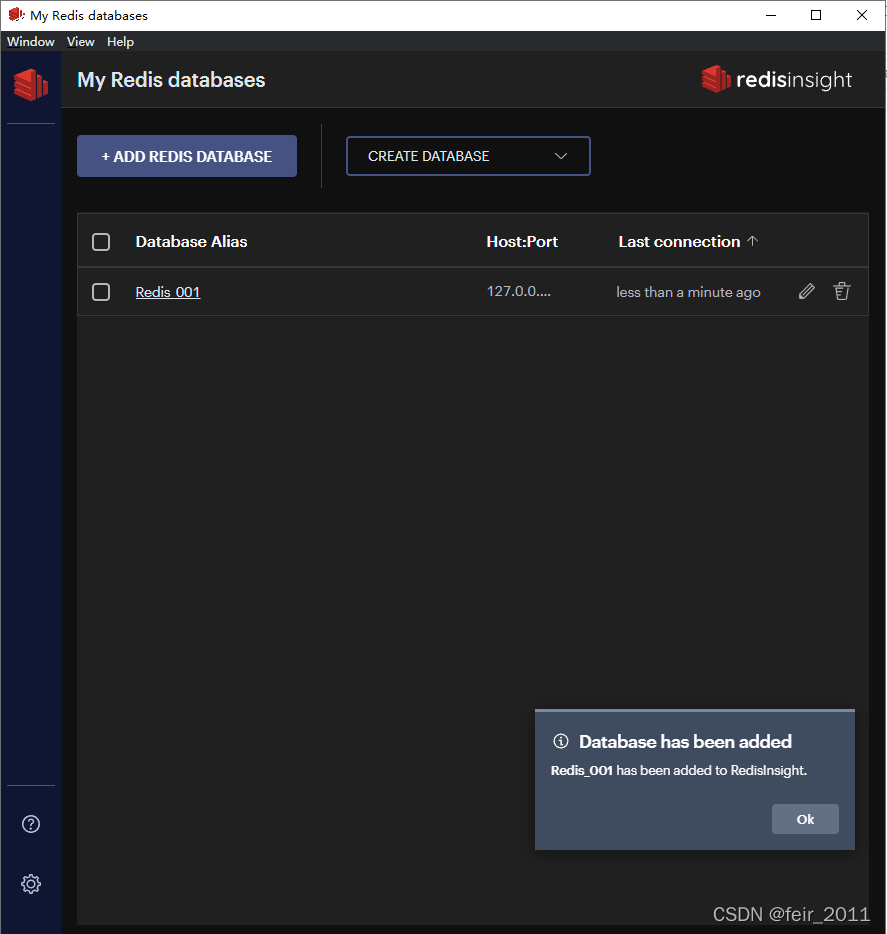Sort by the Host:Port column header
This screenshot has height=934, width=887.
pos(522,241)
